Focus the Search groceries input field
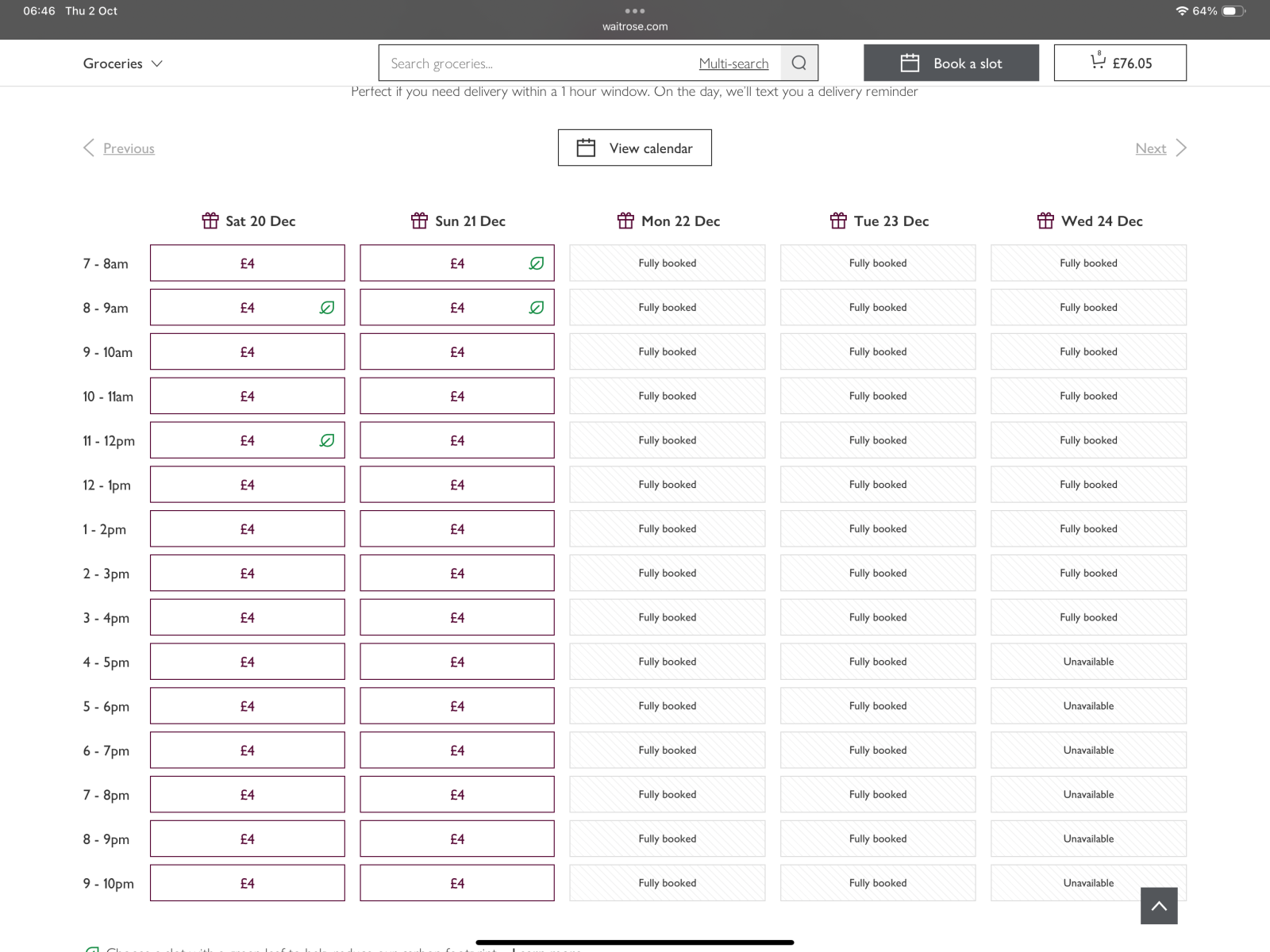 tap(540, 63)
